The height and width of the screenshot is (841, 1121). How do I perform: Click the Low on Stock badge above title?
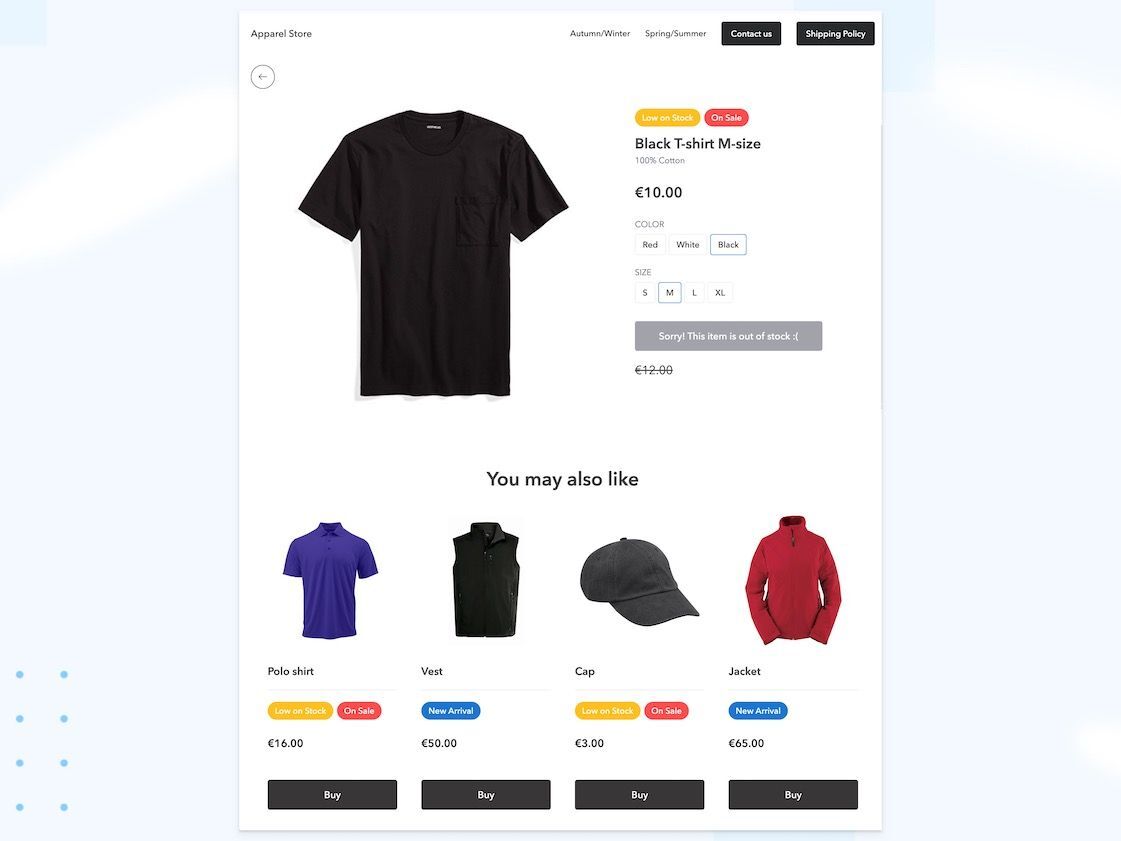click(x=667, y=117)
